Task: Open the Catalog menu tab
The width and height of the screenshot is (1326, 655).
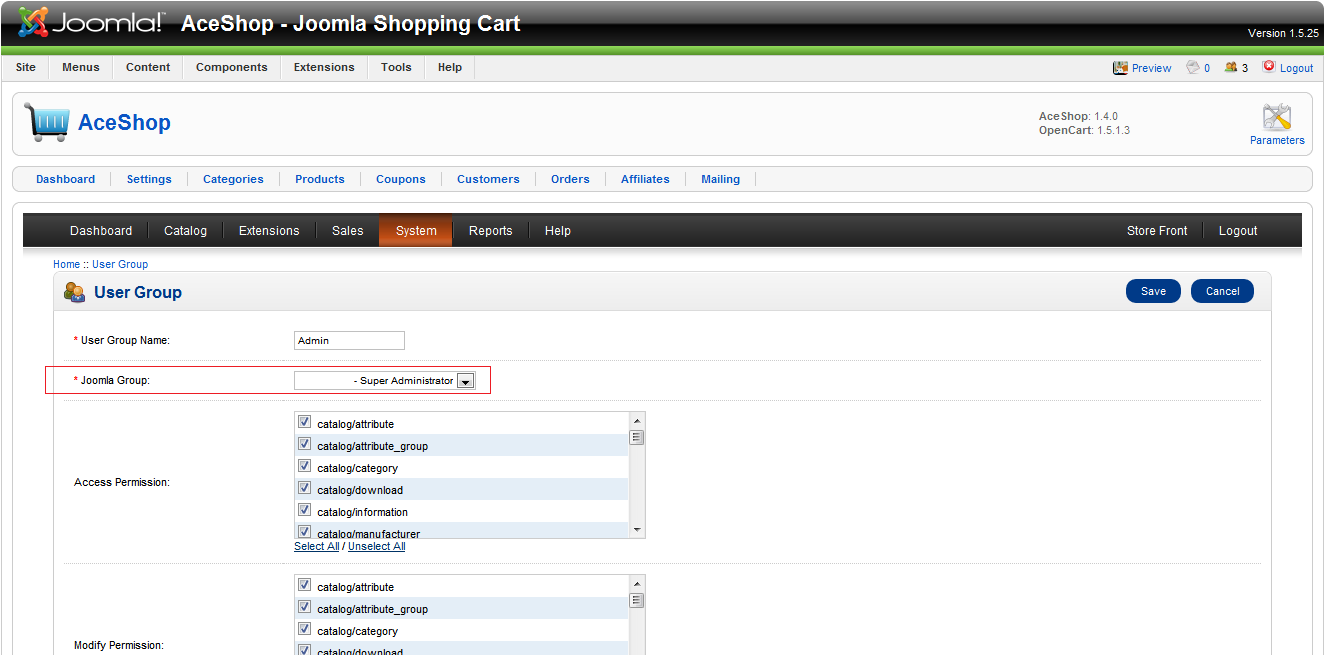Action: tap(185, 230)
